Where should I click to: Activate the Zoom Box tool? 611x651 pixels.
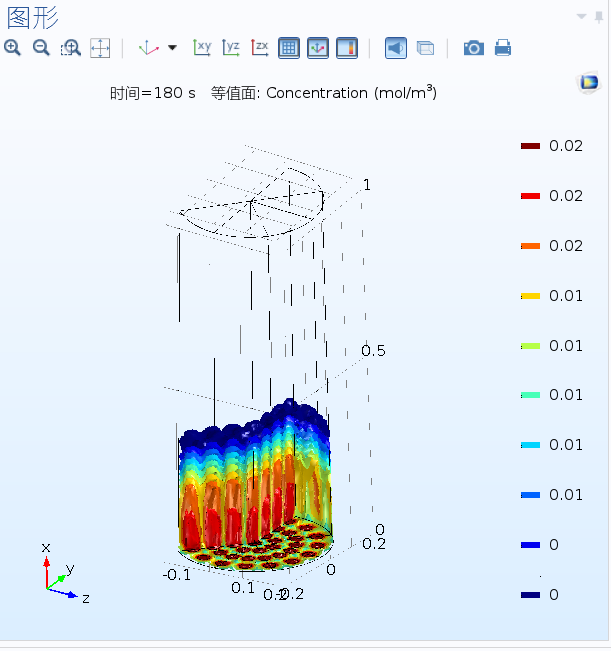tap(71, 48)
